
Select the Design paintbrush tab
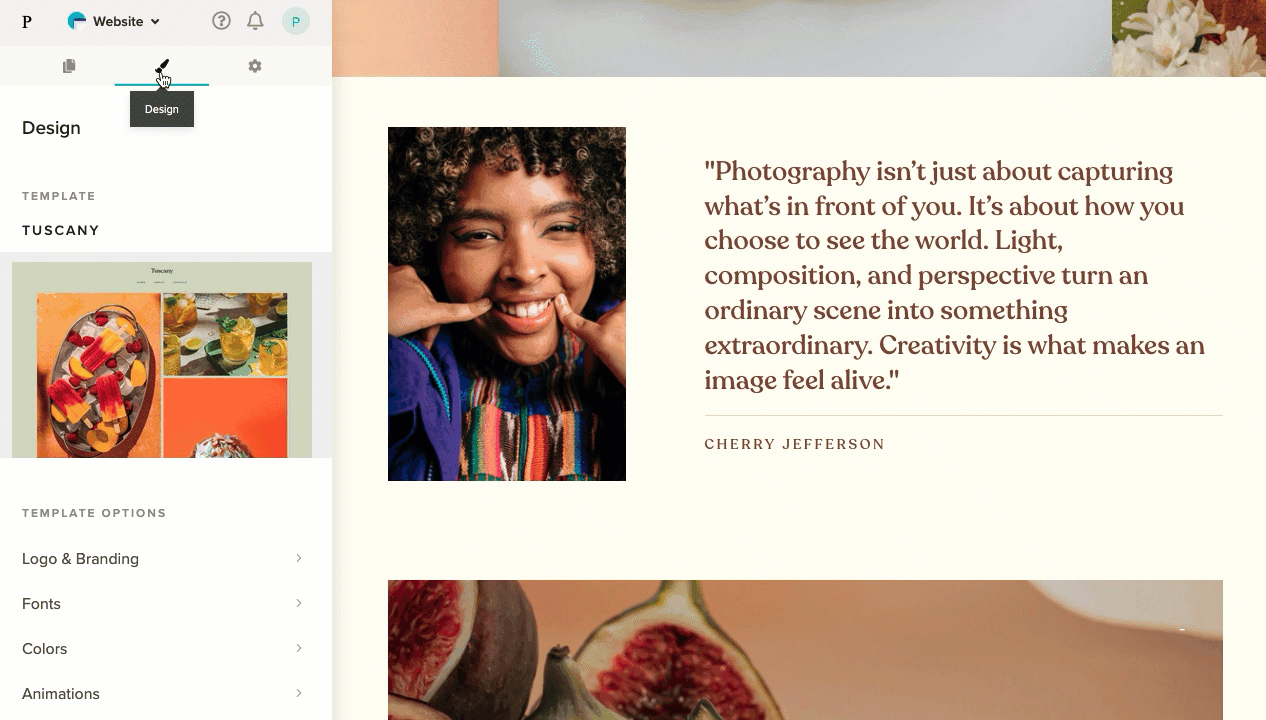(x=162, y=66)
